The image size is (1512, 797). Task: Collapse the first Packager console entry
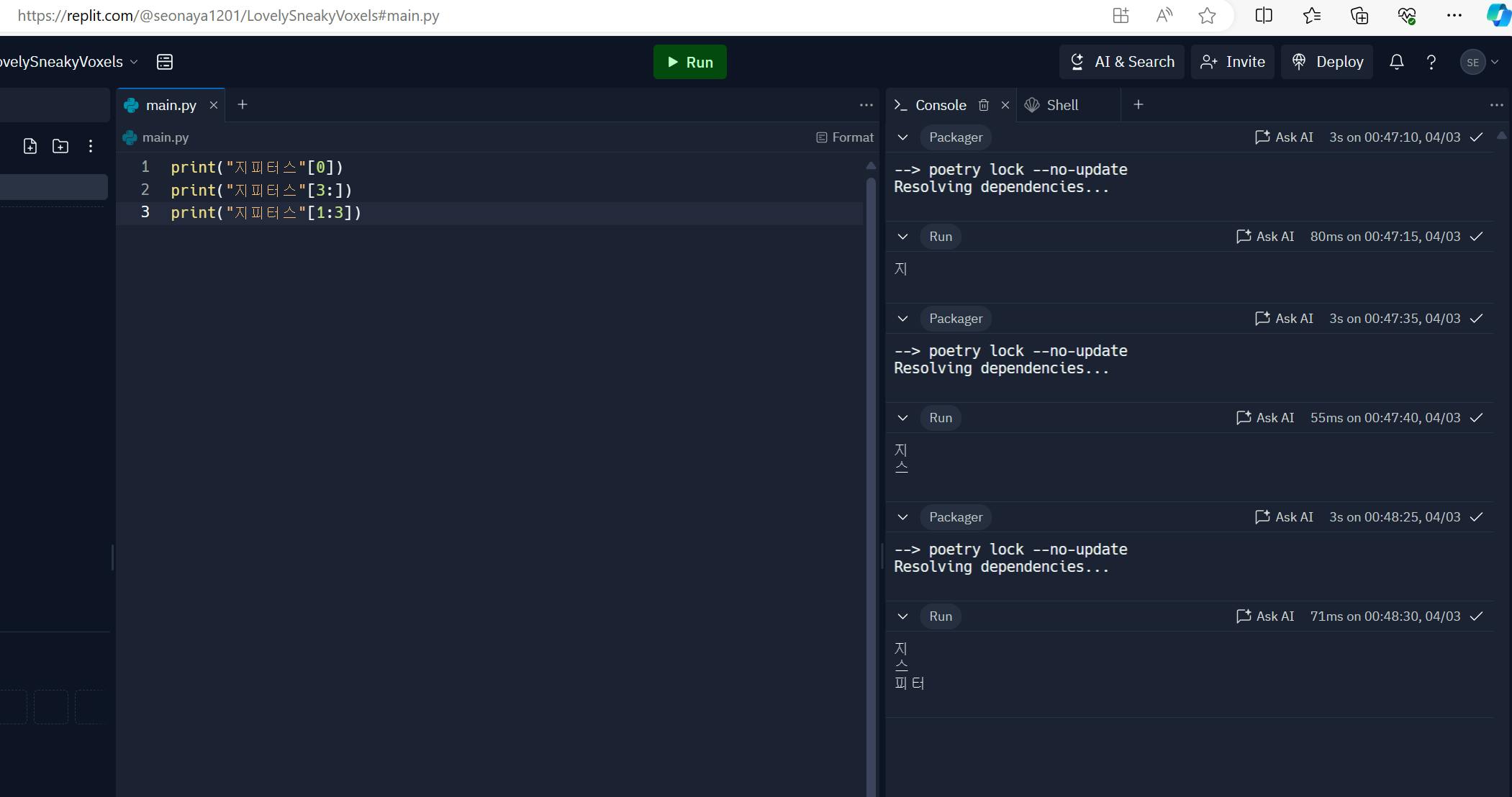pos(902,137)
